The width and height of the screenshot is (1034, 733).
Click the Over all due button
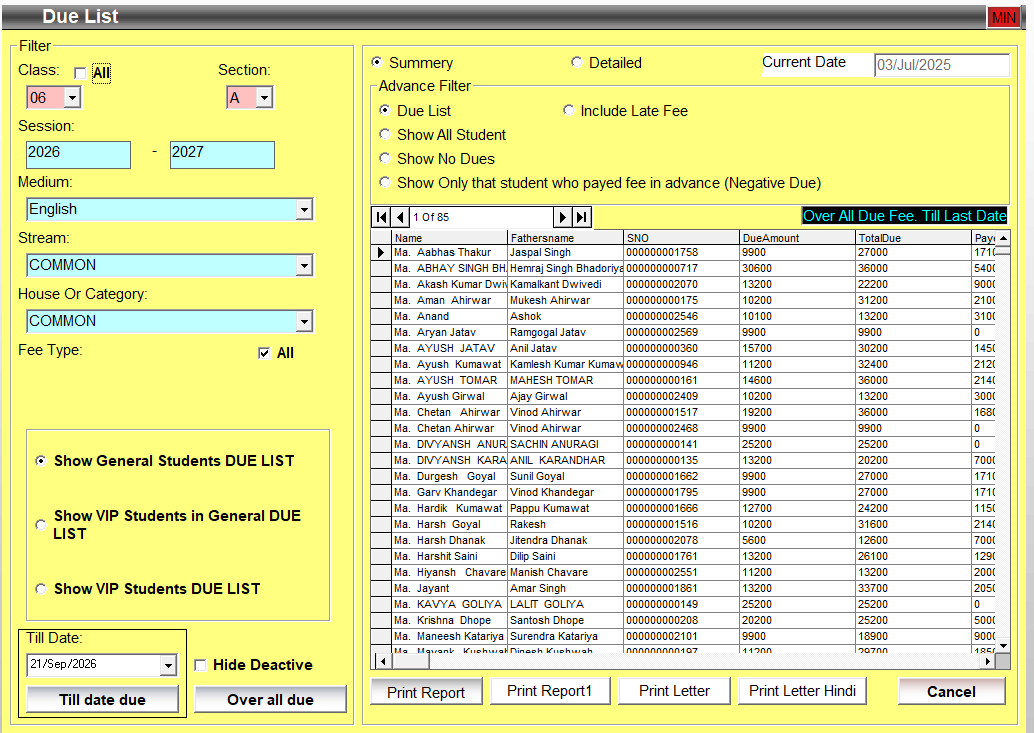tap(270, 699)
